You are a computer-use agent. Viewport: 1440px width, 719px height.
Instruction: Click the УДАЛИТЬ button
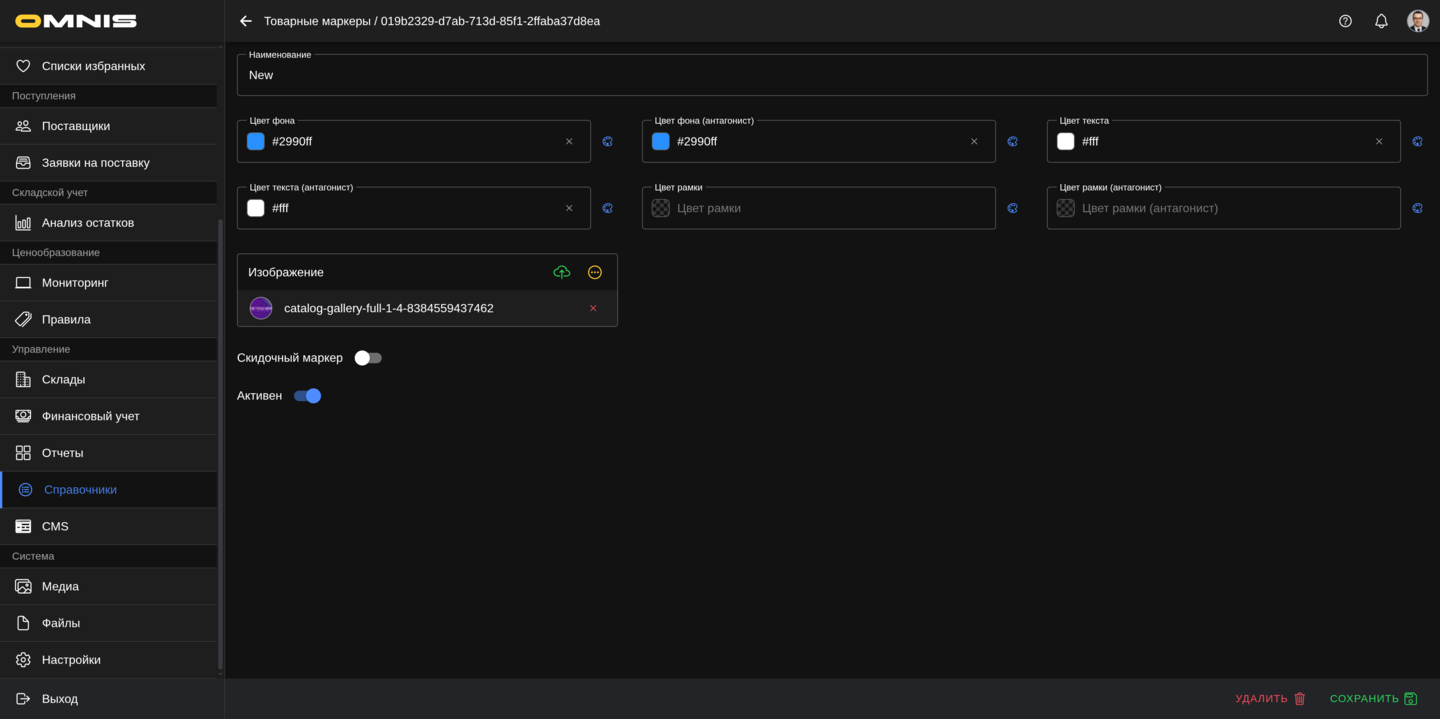1270,699
